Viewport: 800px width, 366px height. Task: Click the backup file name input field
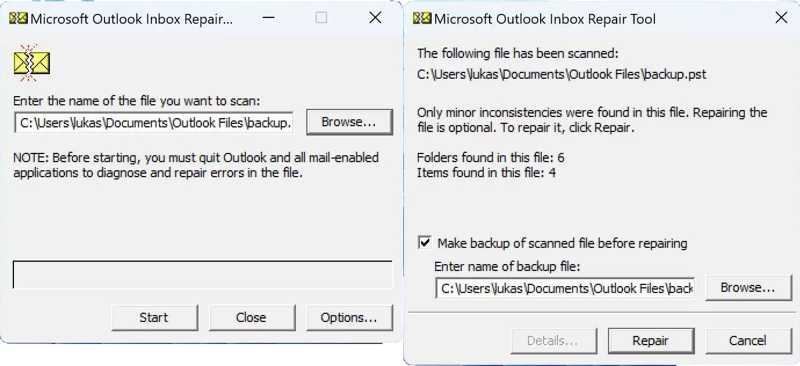[x=565, y=288]
